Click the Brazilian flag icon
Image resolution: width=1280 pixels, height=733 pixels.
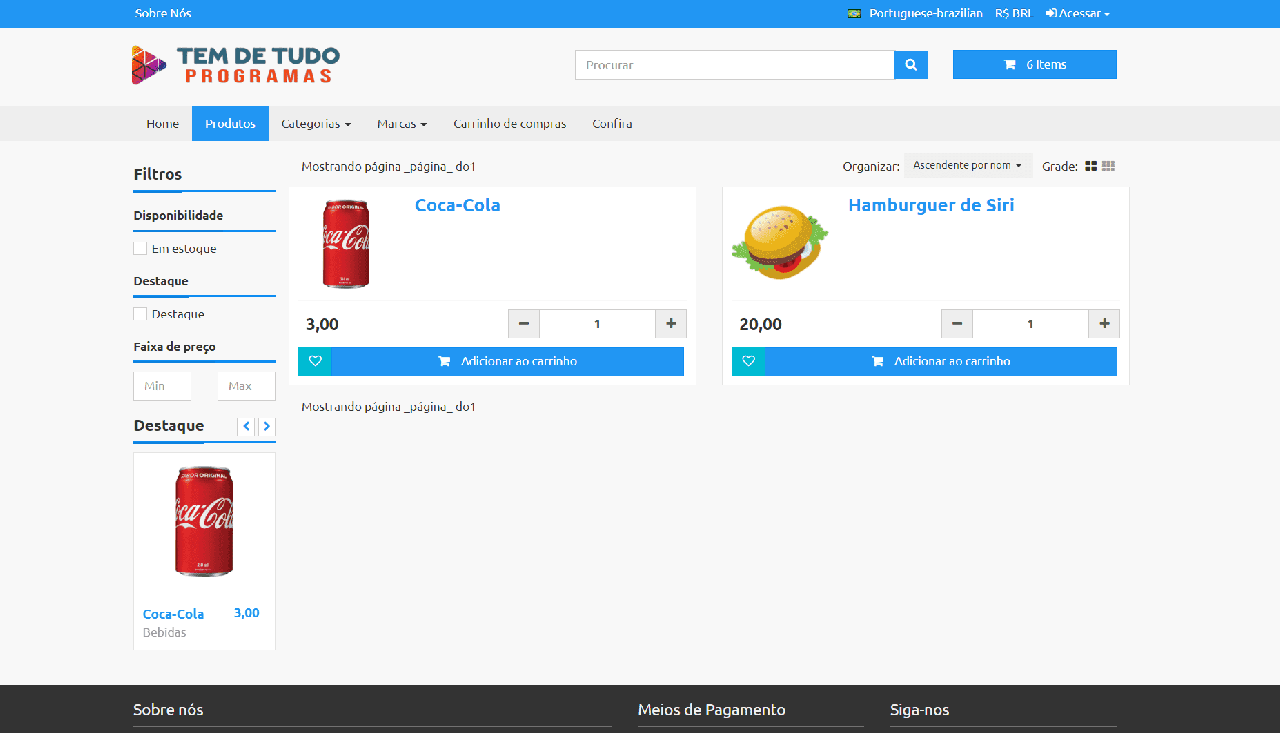tap(853, 13)
